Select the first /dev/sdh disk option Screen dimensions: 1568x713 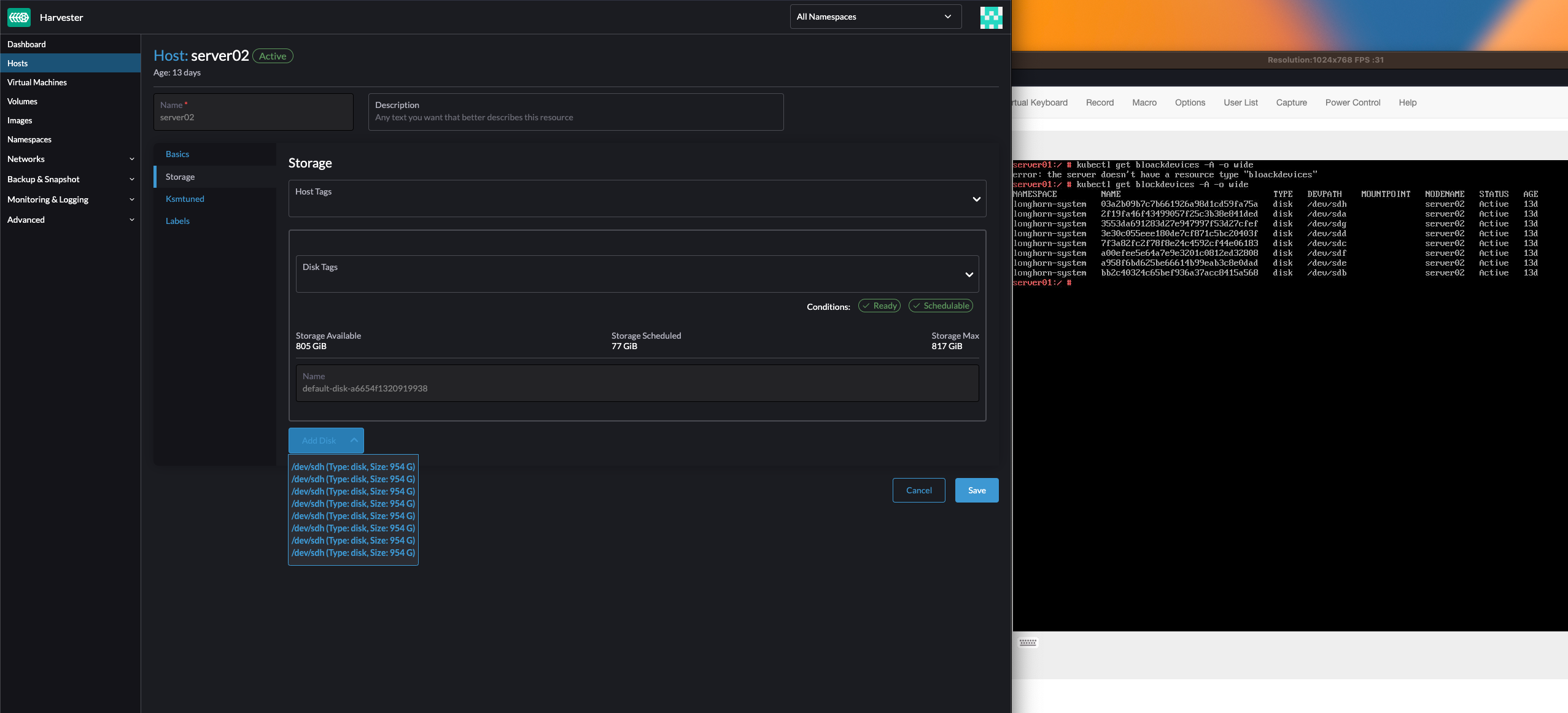(353, 466)
